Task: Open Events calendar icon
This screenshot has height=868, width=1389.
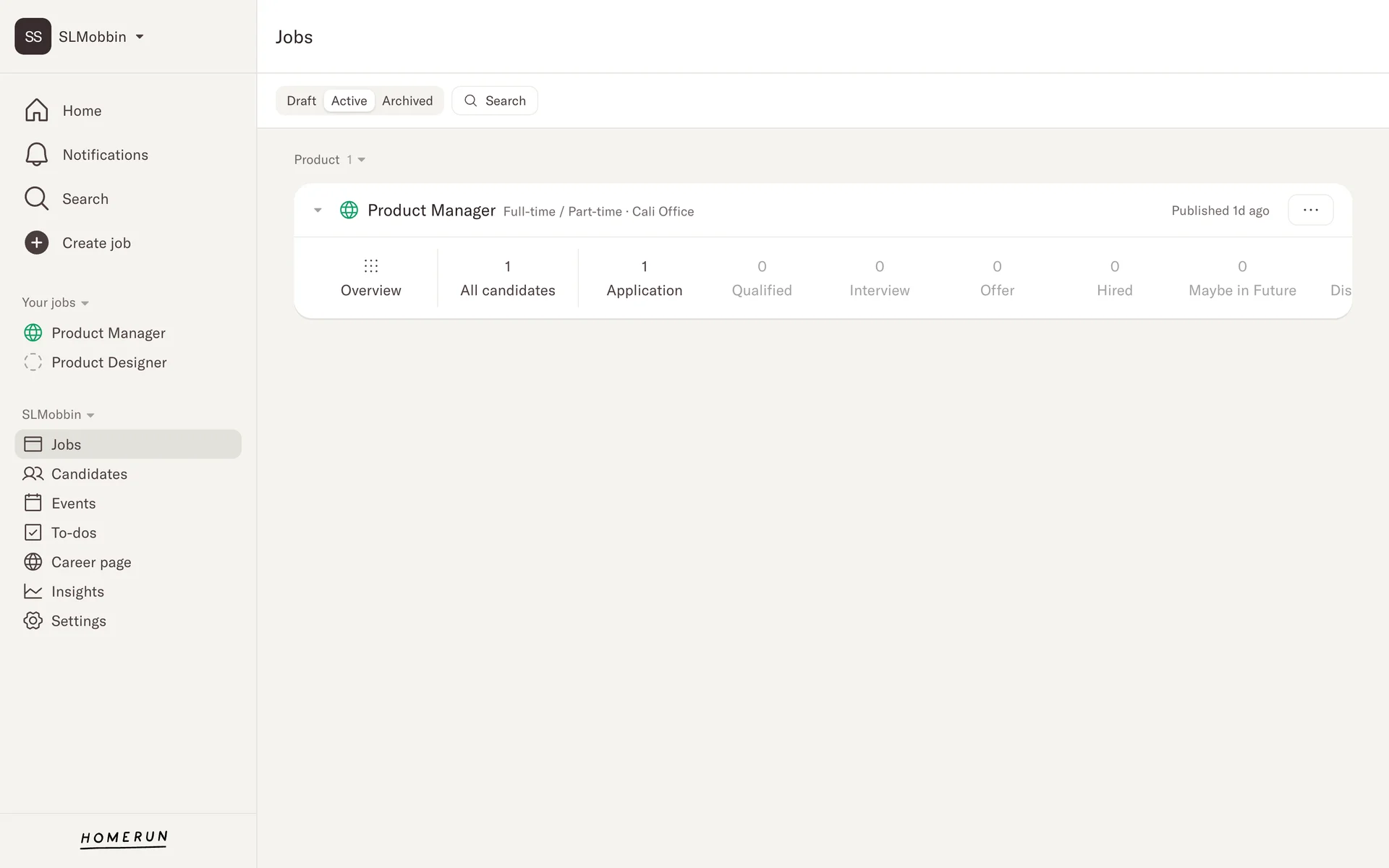Action: click(33, 503)
